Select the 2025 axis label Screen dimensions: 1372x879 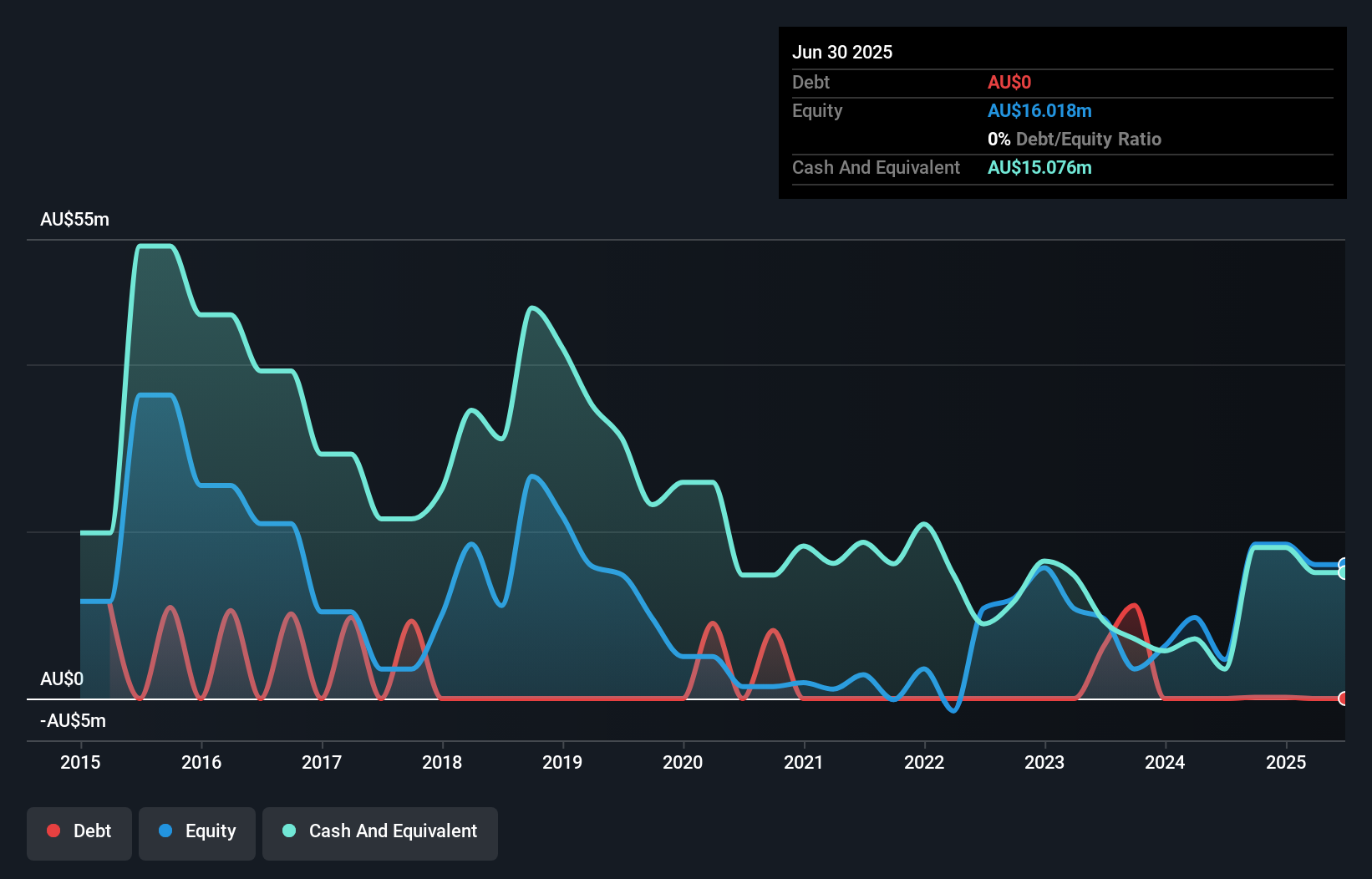(x=1287, y=762)
